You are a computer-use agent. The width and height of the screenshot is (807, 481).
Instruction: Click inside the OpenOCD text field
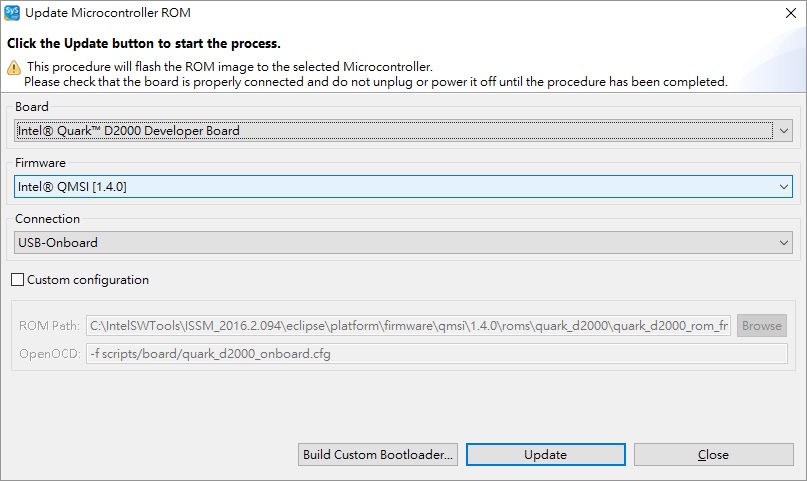coord(437,353)
